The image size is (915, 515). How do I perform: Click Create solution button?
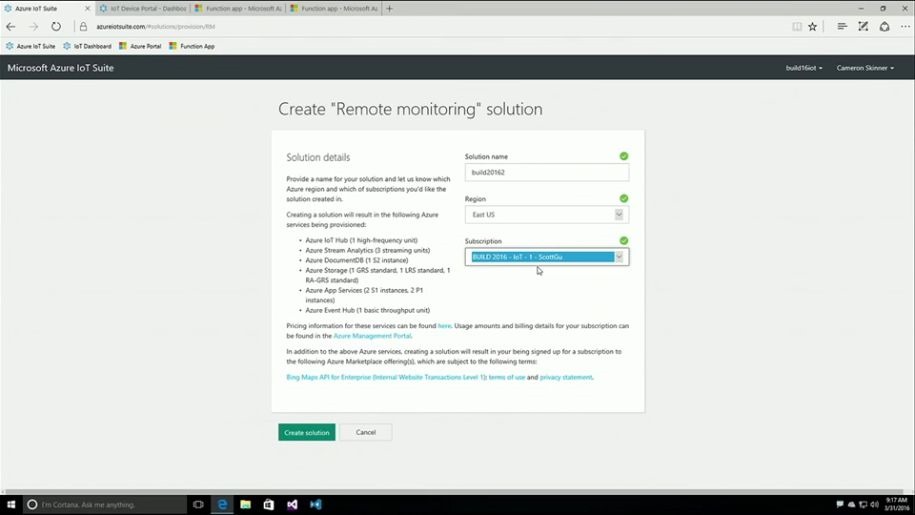tap(307, 433)
